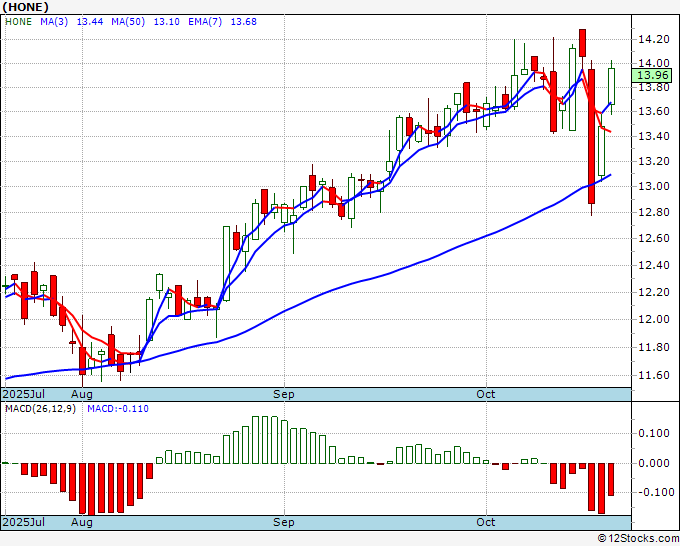Click the MA(3) indicator label
The width and height of the screenshot is (680, 546).
click(x=54, y=22)
